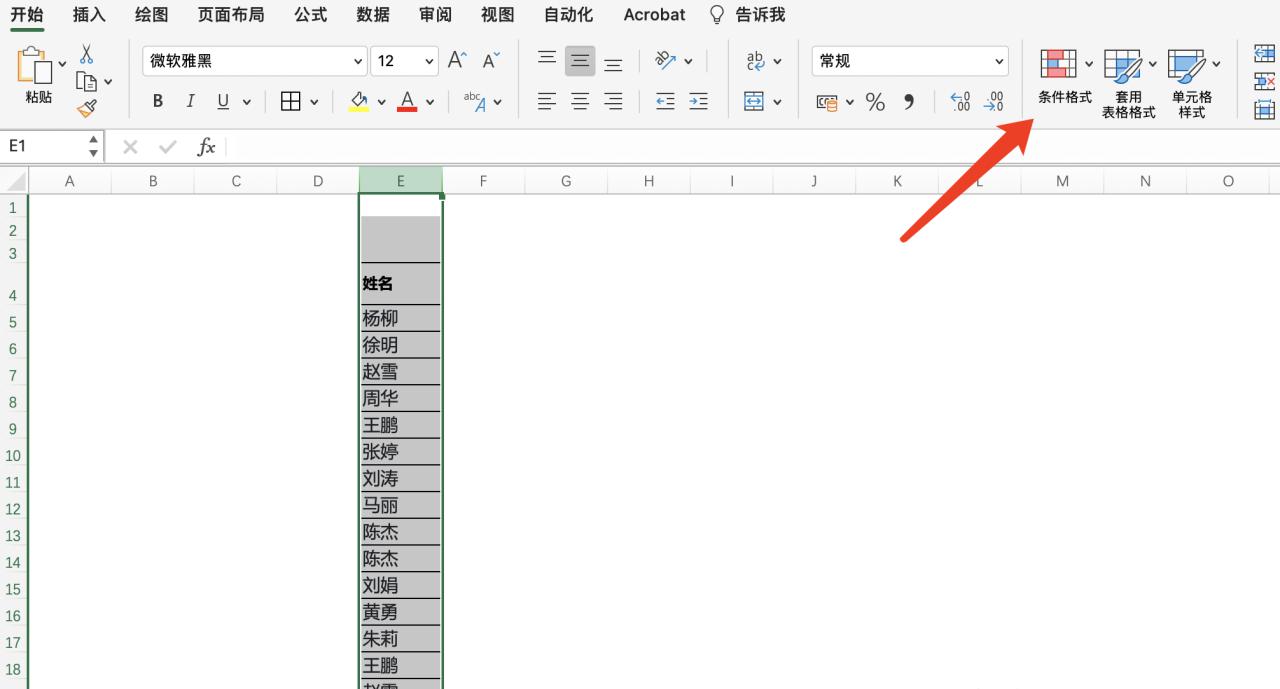Switch to the 审阅 tab
1280x689 pixels.
point(435,14)
